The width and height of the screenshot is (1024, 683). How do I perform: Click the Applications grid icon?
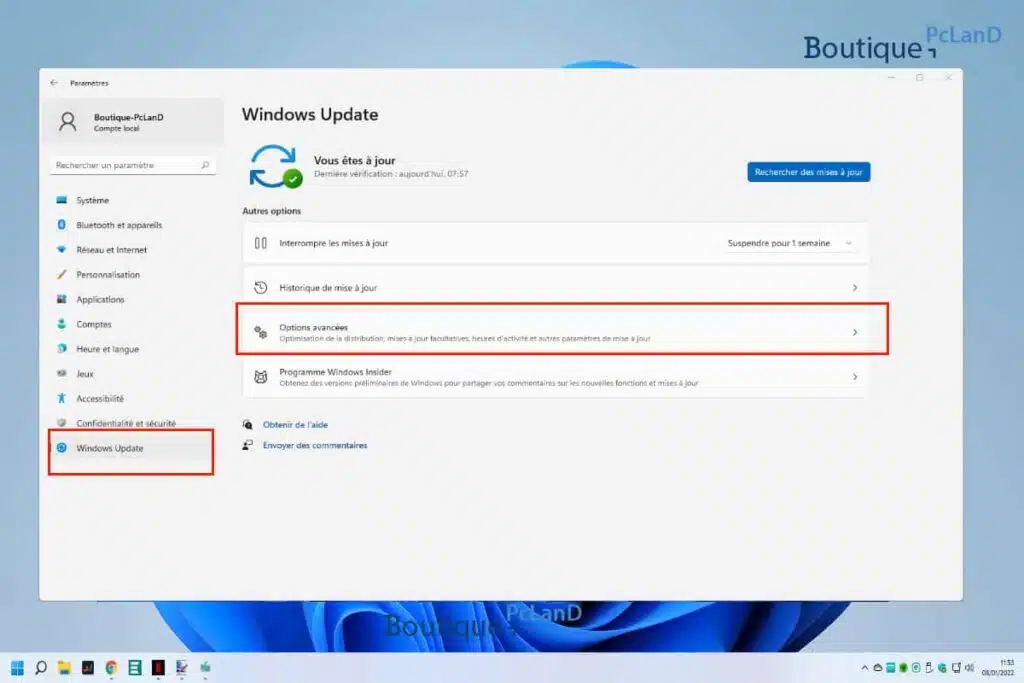tap(61, 299)
